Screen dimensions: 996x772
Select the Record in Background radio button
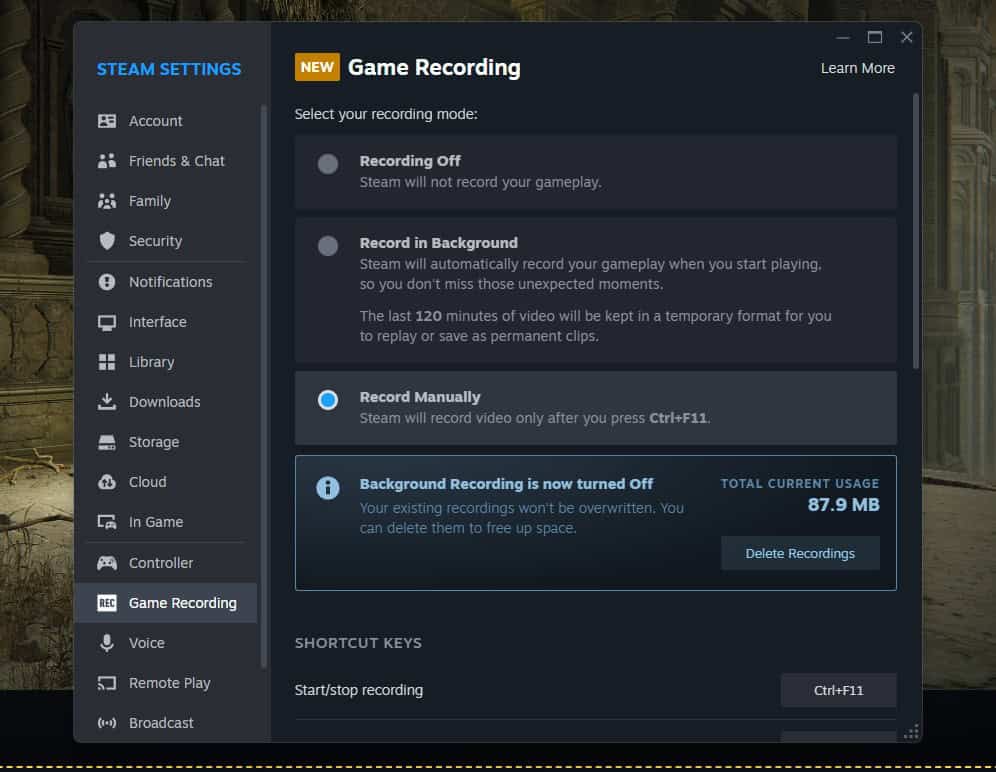(328, 246)
